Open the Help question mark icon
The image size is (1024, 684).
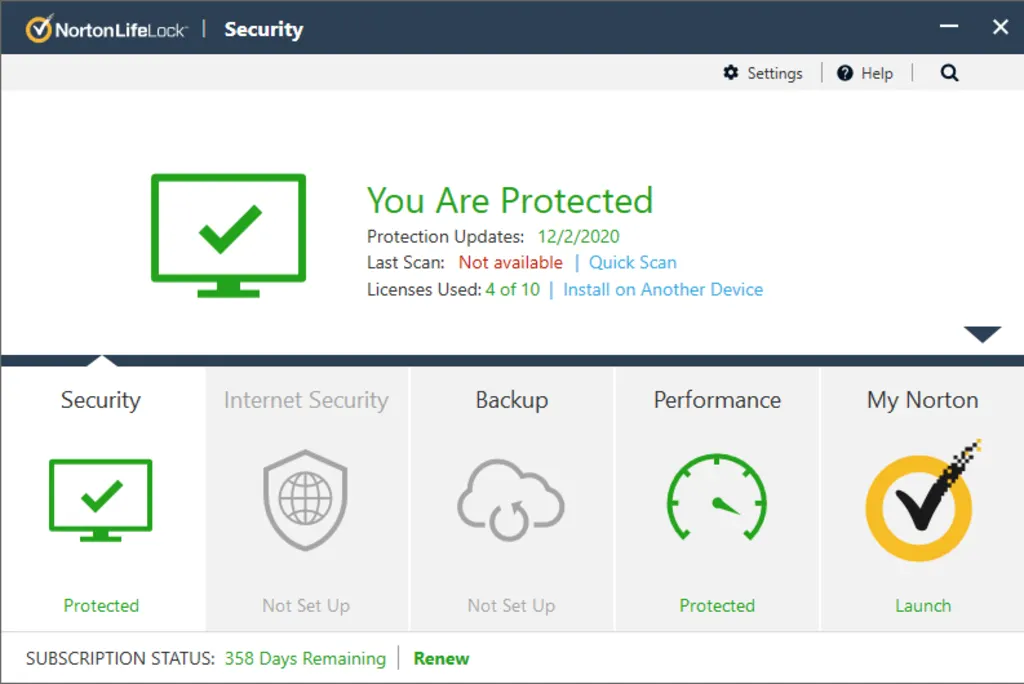[846, 72]
